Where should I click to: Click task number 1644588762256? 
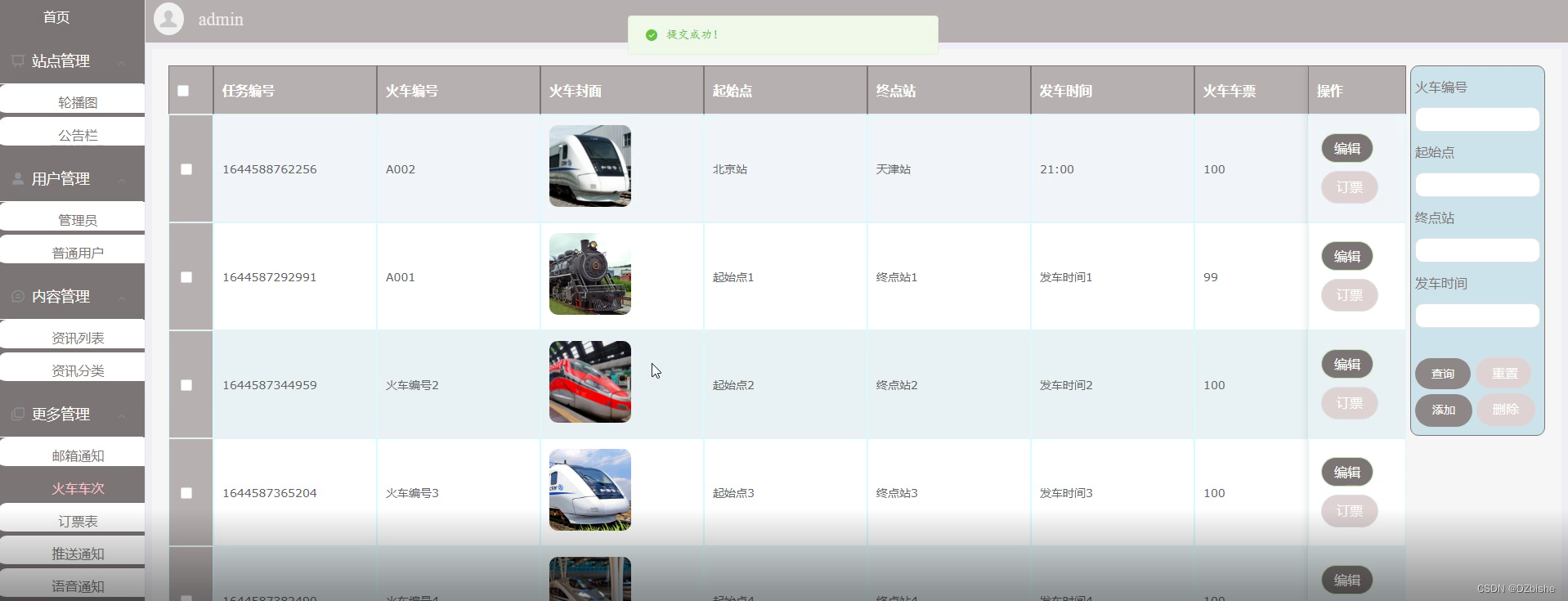coord(270,169)
